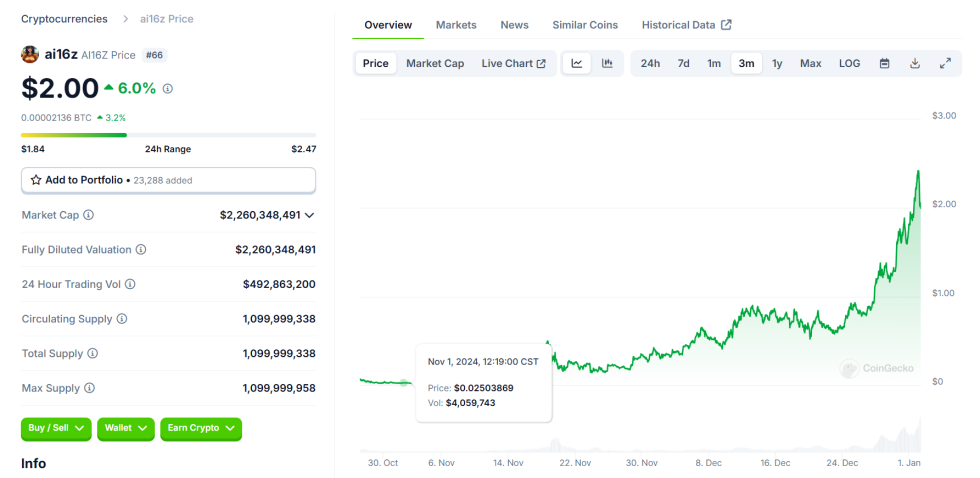Show Circulating Supply info icon
The image size is (980, 478).
[x=122, y=319]
